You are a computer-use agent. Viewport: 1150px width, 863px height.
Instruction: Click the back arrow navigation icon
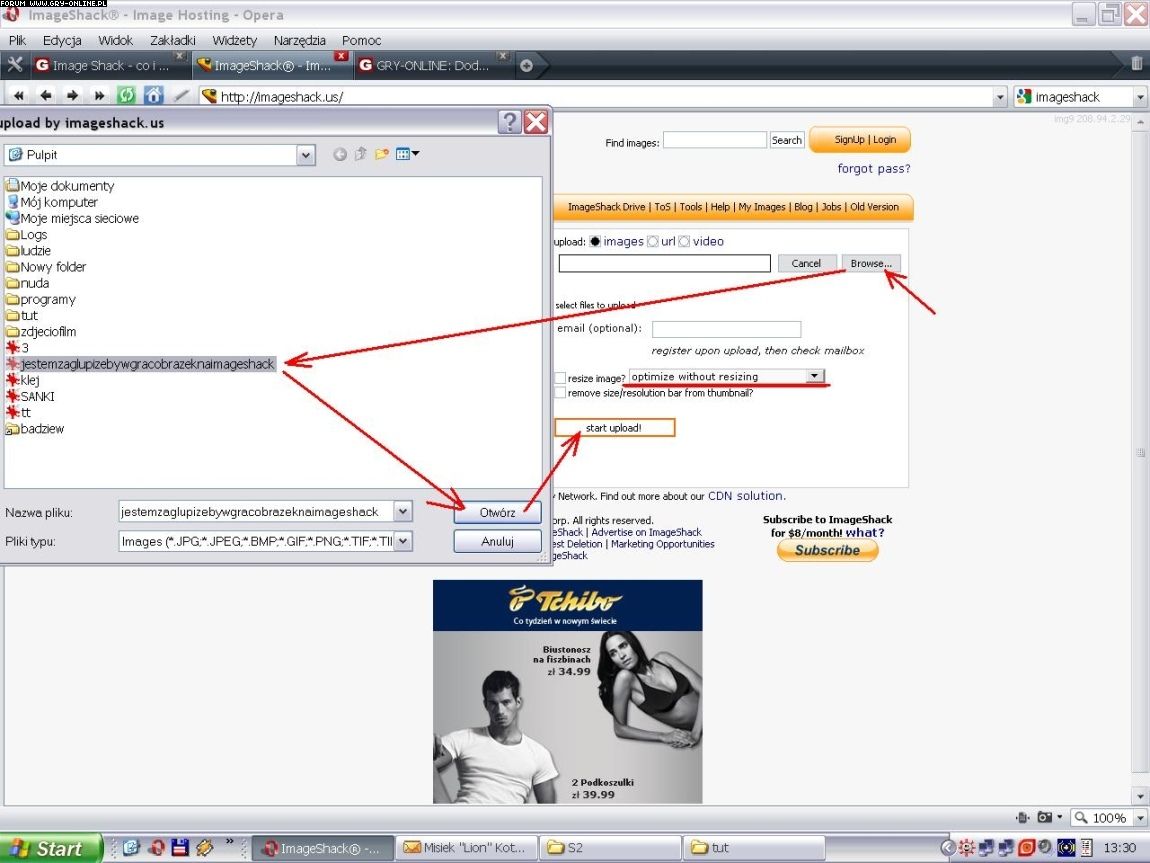click(x=45, y=96)
